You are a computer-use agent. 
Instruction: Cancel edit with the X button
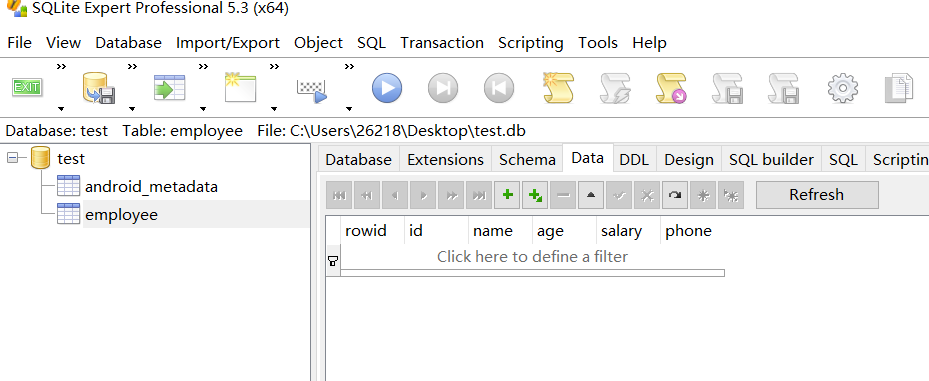point(647,195)
